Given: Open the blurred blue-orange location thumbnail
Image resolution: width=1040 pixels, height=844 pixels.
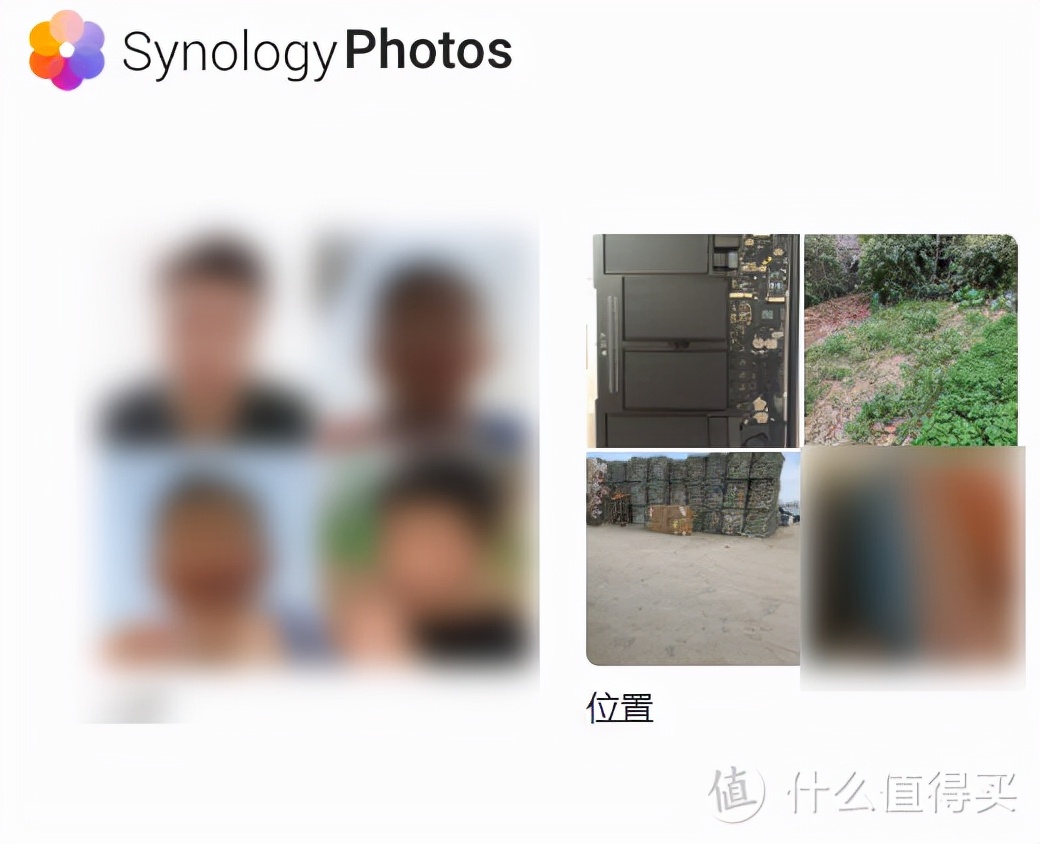Looking at the screenshot, I should tap(913, 568).
